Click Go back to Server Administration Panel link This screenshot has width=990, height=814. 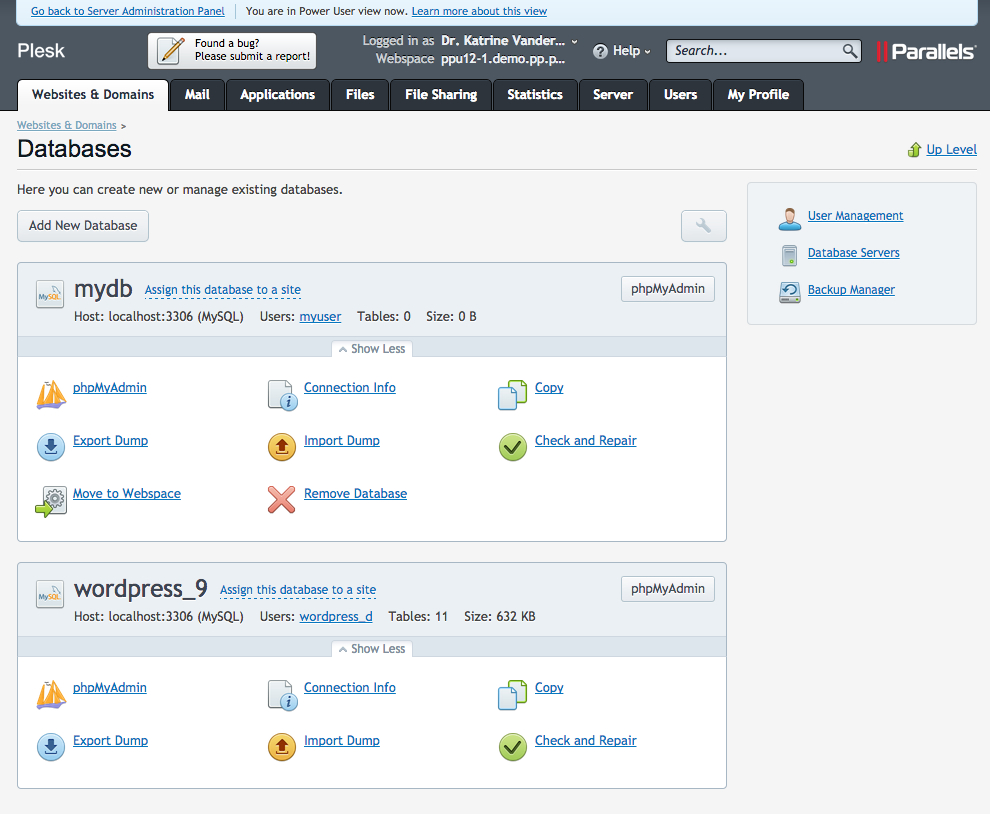(128, 11)
